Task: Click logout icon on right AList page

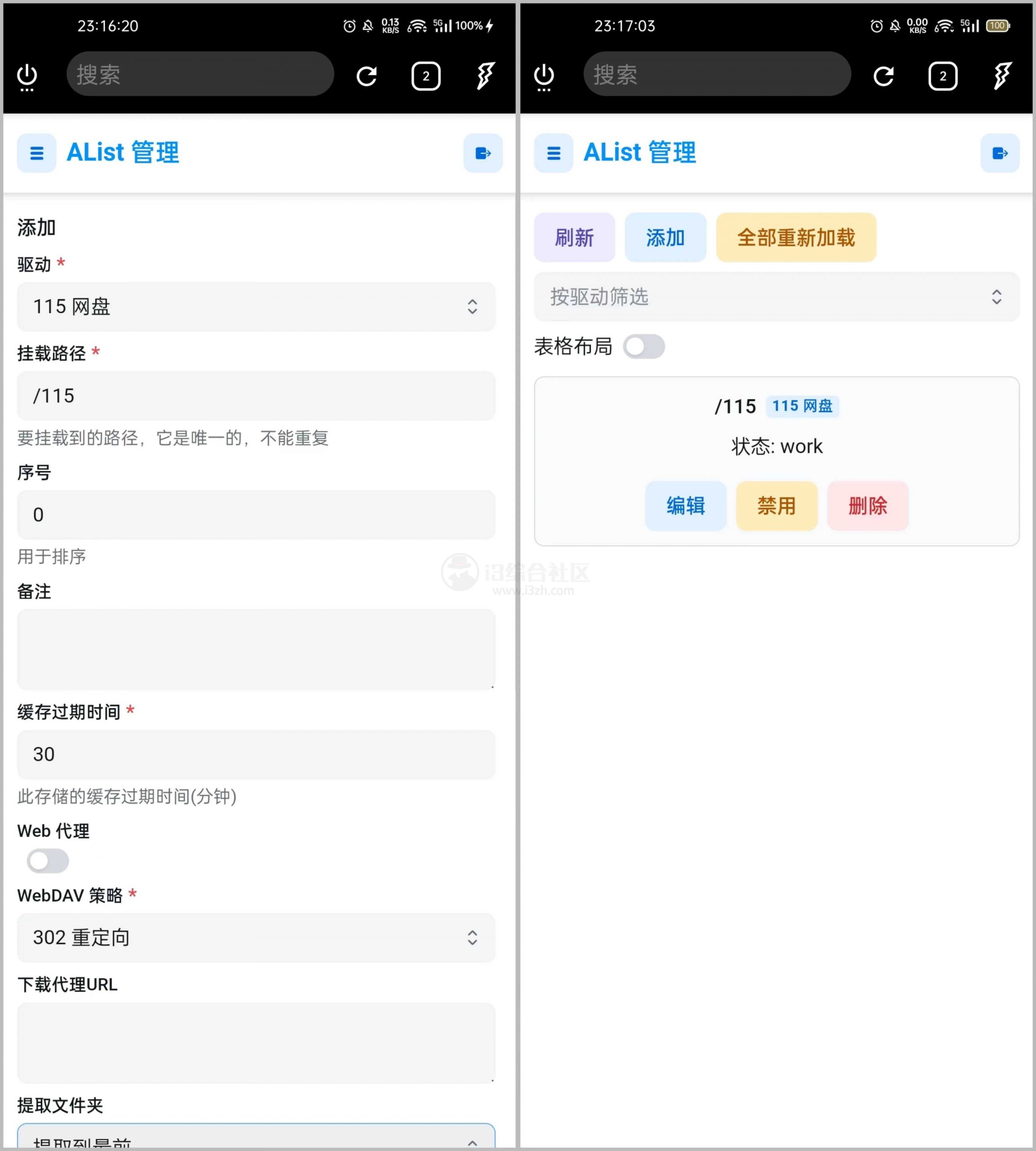Action: click(1000, 153)
